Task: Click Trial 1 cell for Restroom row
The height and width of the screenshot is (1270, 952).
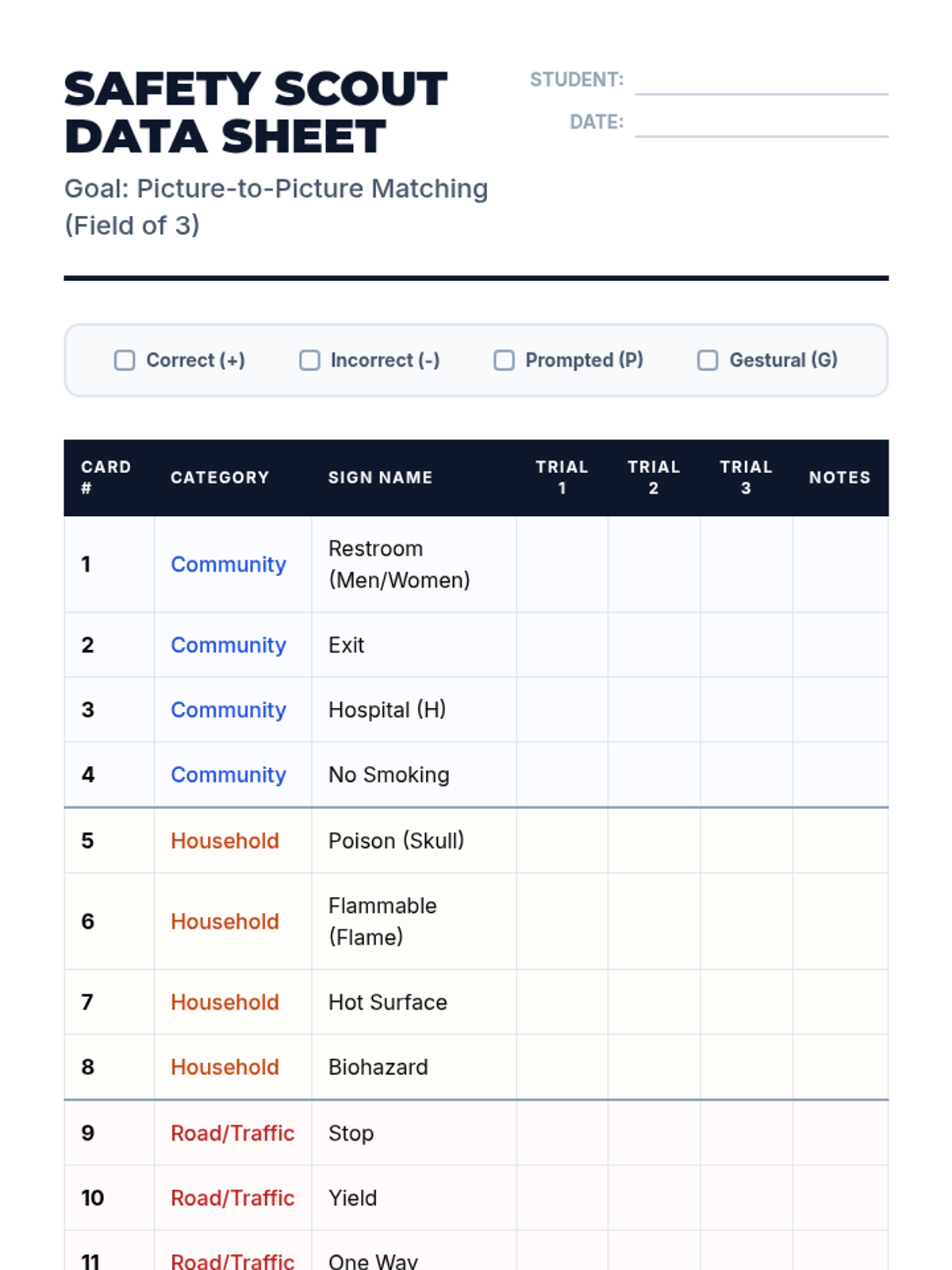Action: click(562, 564)
